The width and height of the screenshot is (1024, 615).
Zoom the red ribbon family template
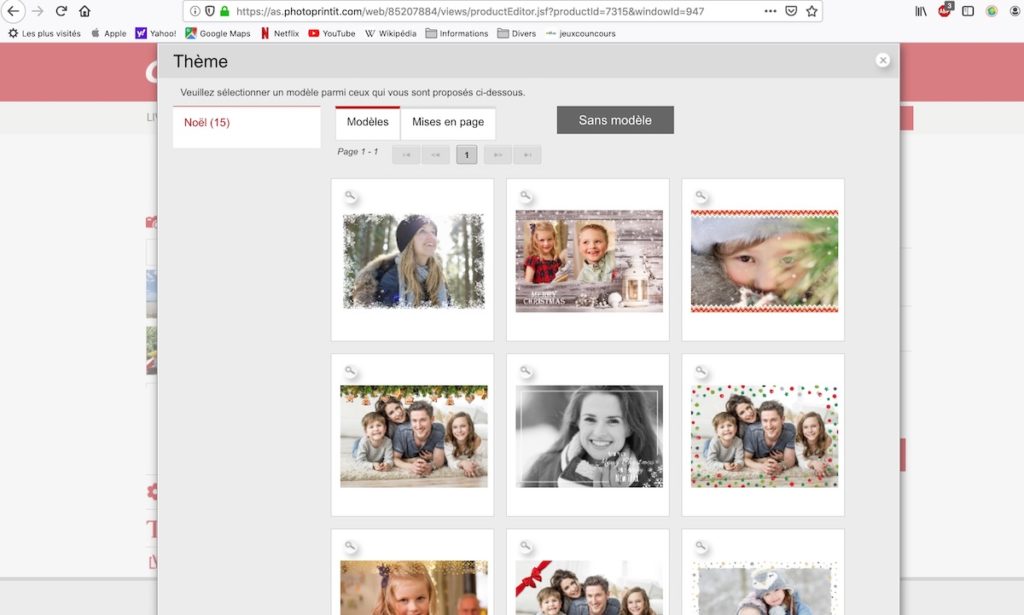coord(526,546)
